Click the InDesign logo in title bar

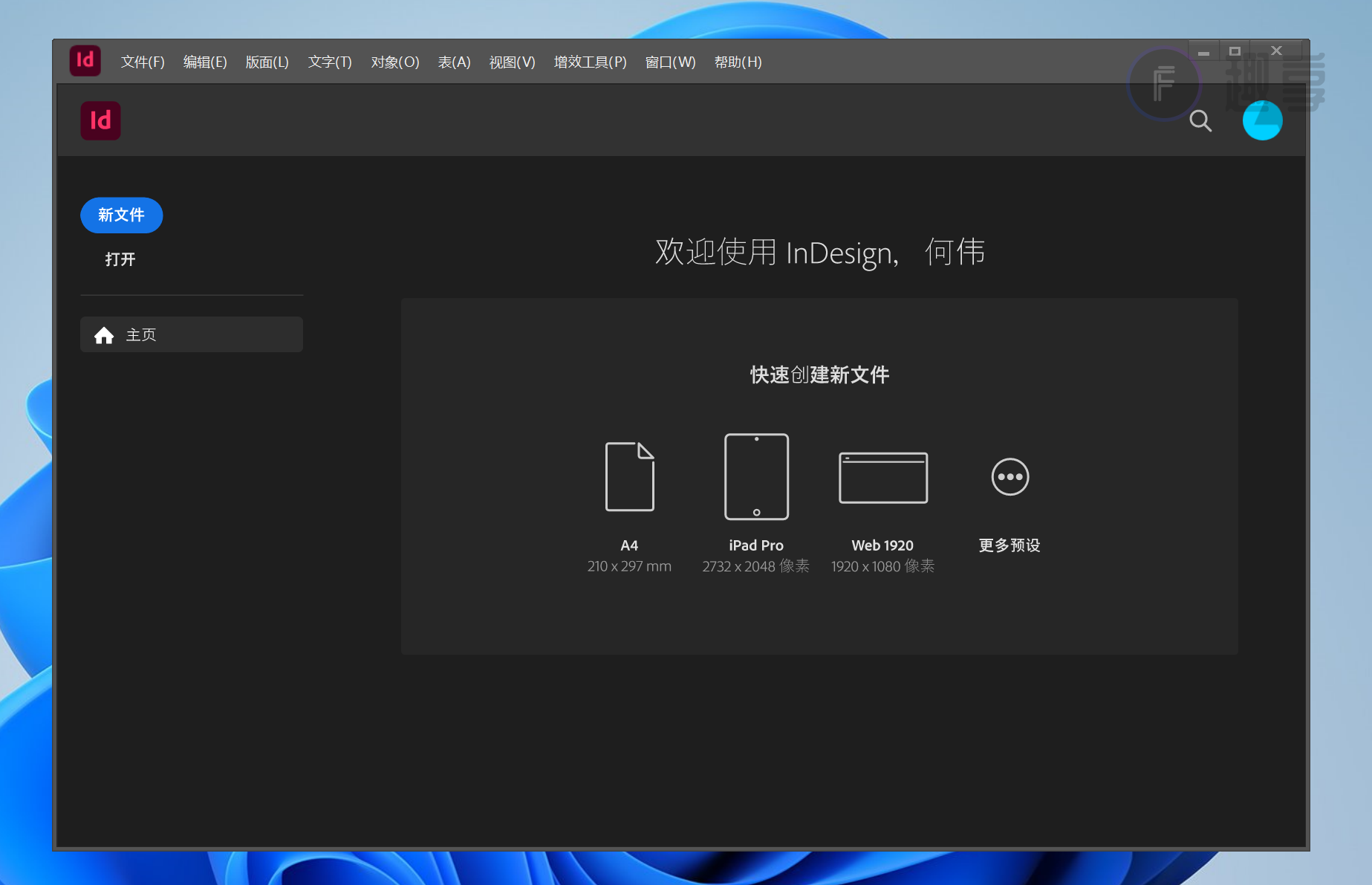point(85,60)
